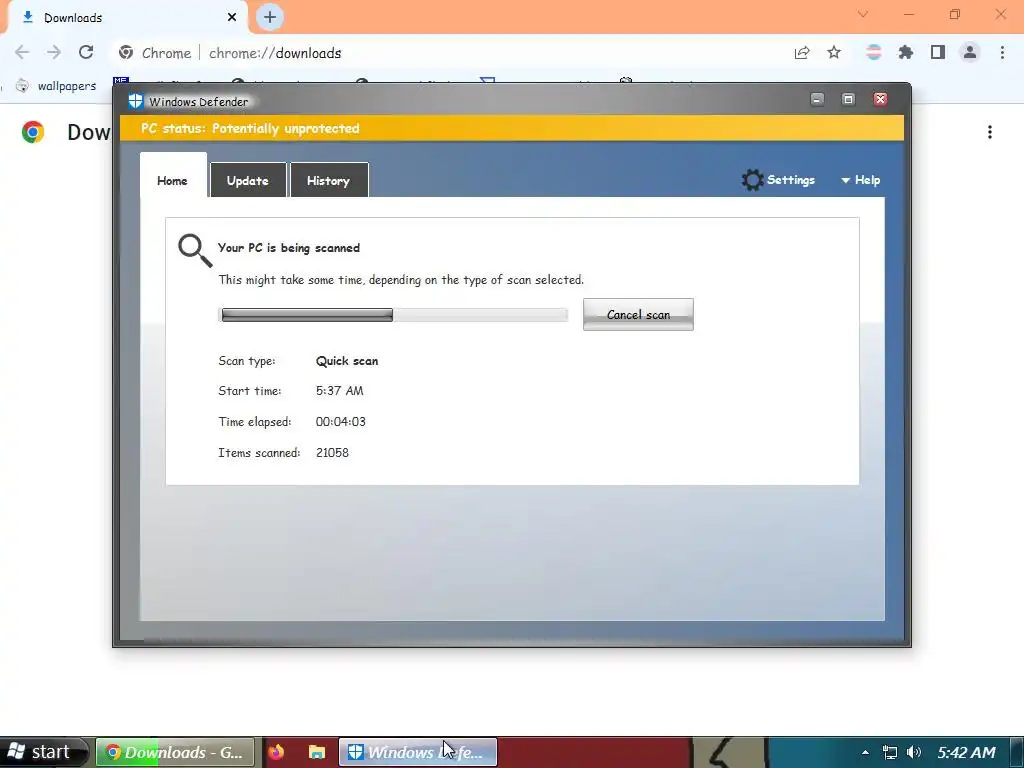This screenshot has width=1024, height=768.
Task: Open the Chrome profile avatar
Action: [x=970, y=52]
